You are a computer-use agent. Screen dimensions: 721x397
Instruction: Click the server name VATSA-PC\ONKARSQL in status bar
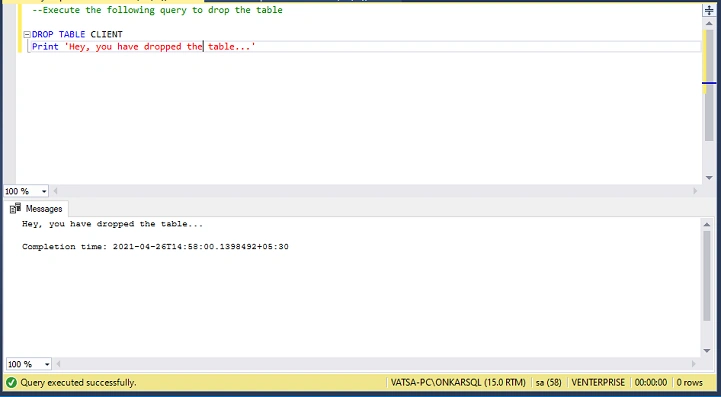click(458, 383)
